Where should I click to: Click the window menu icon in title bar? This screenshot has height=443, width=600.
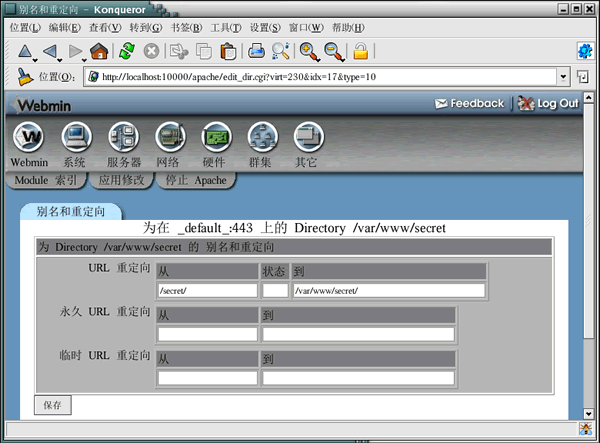coord(11,9)
